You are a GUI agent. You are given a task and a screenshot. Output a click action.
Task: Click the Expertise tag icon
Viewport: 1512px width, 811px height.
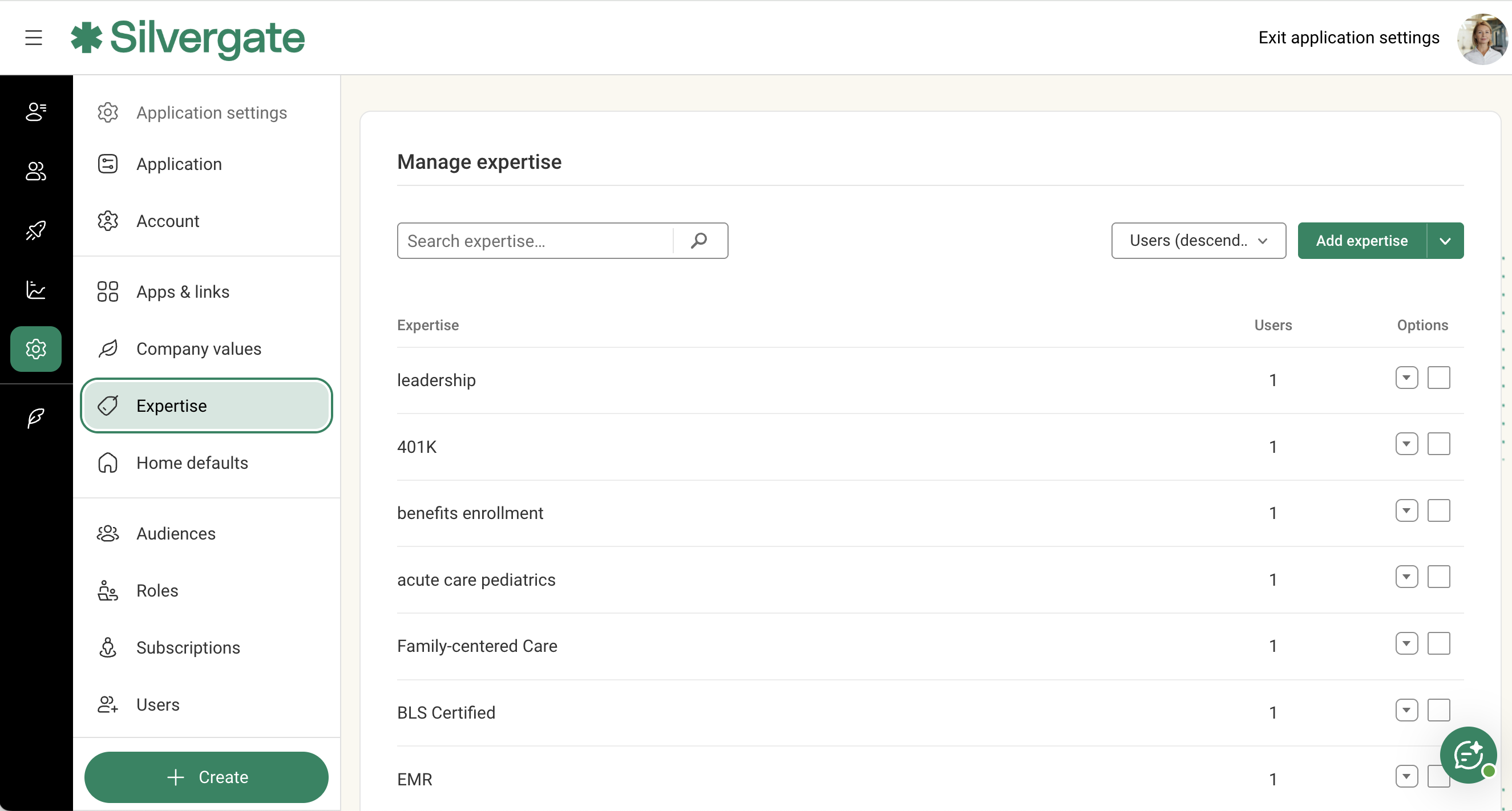click(108, 405)
